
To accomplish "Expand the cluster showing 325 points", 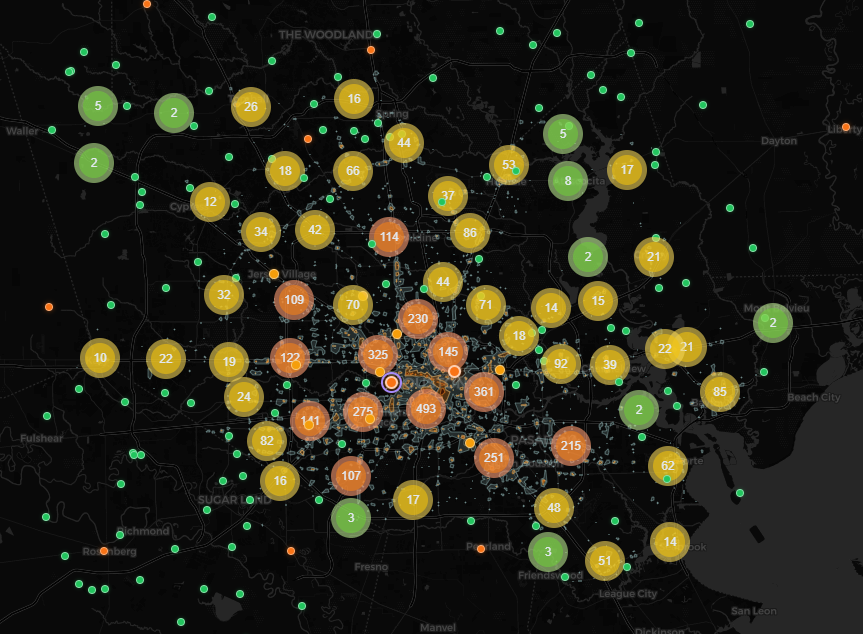I will pos(378,355).
